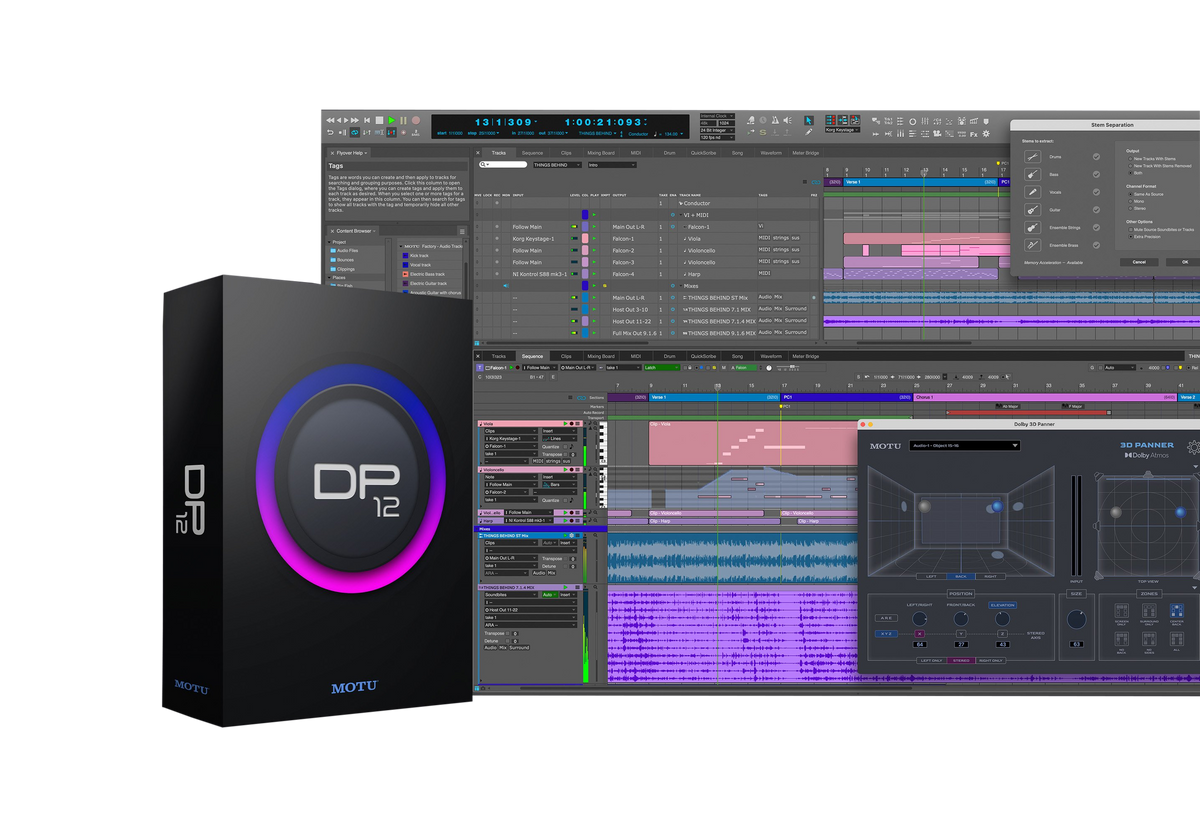Open Korg Keystage input dropdown in toolbar

pos(842,130)
